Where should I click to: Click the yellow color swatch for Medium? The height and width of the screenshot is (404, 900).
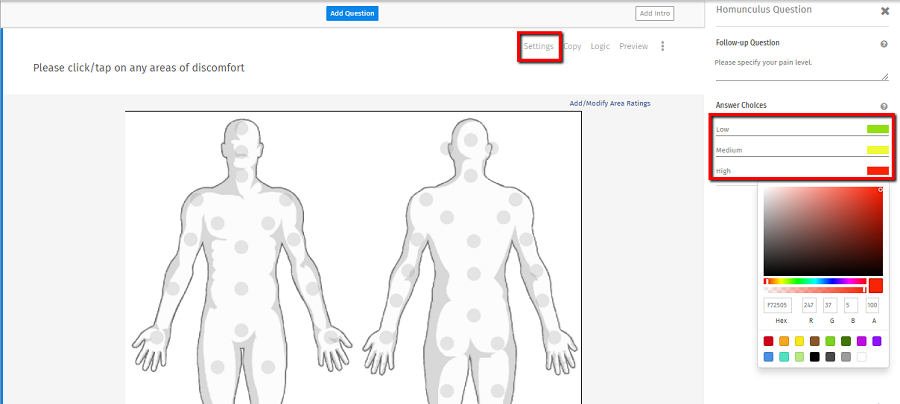(x=877, y=150)
